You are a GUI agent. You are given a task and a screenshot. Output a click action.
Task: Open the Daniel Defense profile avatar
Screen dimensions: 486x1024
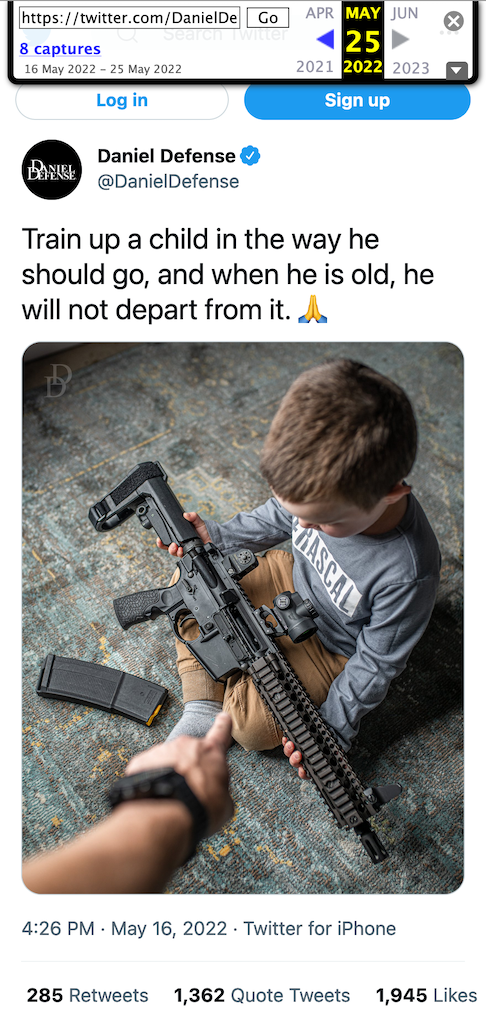tap(52, 170)
